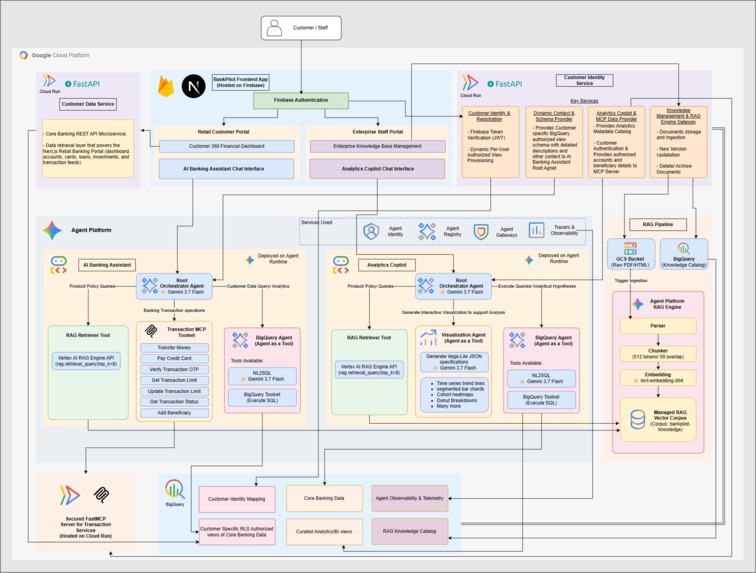Image resolution: width=756 pixels, height=573 pixels.
Task: Click the Transfer Money tool
Action: (174, 347)
